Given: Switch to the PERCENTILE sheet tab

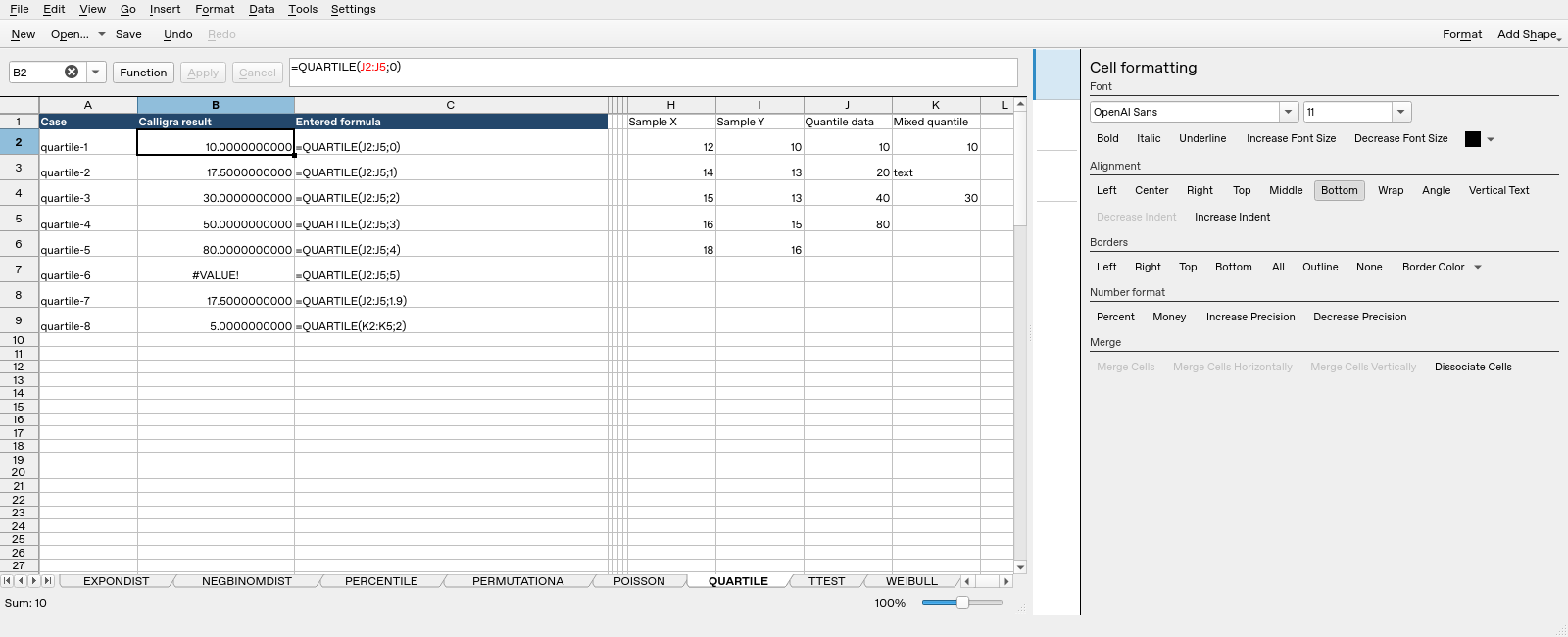Looking at the screenshot, I should click(x=381, y=581).
